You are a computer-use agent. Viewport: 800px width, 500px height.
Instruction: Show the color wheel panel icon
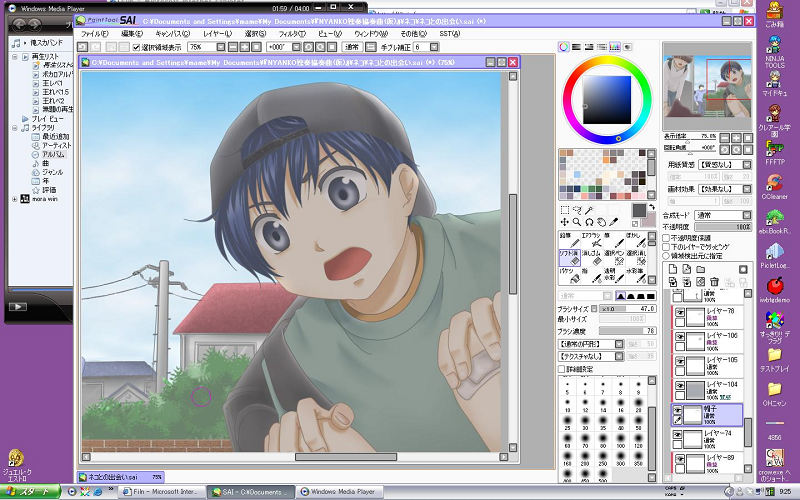coord(564,47)
